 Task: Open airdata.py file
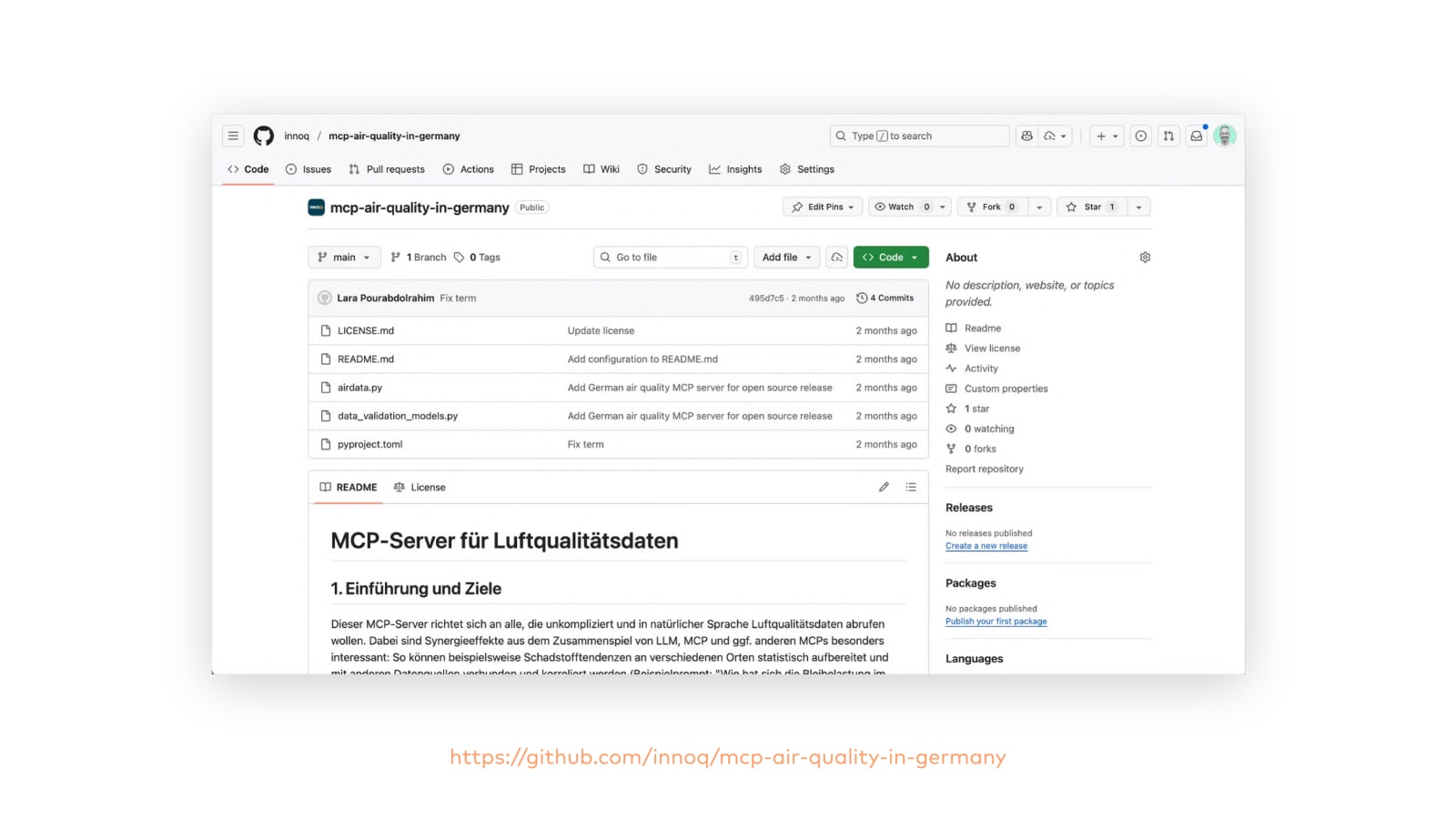tap(359, 388)
